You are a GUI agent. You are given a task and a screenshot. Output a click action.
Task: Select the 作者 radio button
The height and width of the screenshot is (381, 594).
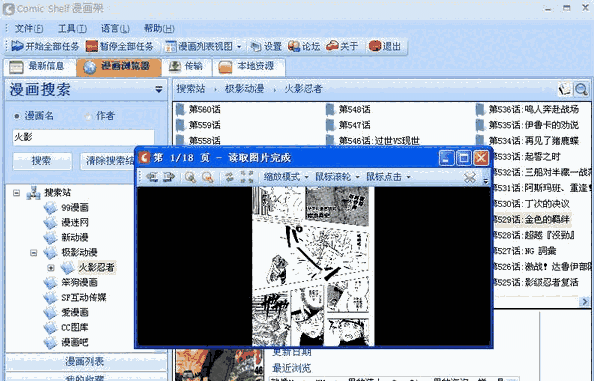point(88,116)
